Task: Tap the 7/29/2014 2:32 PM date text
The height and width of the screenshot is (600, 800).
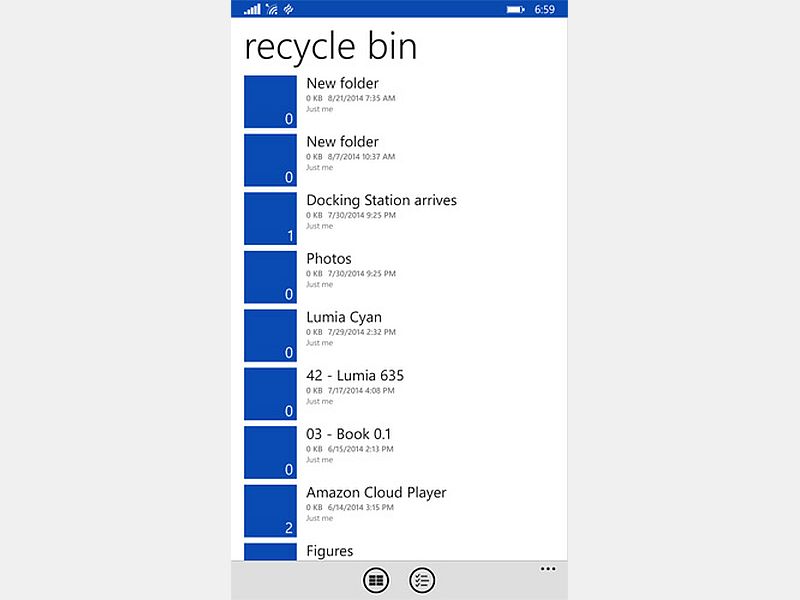Action: point(362,332)
